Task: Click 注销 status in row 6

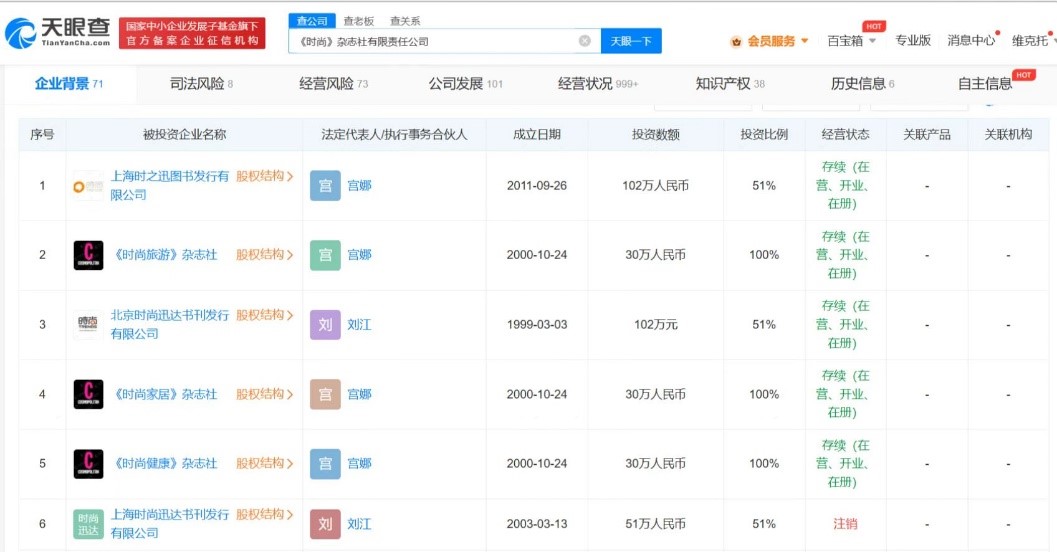Action: [x=845, y=524]
